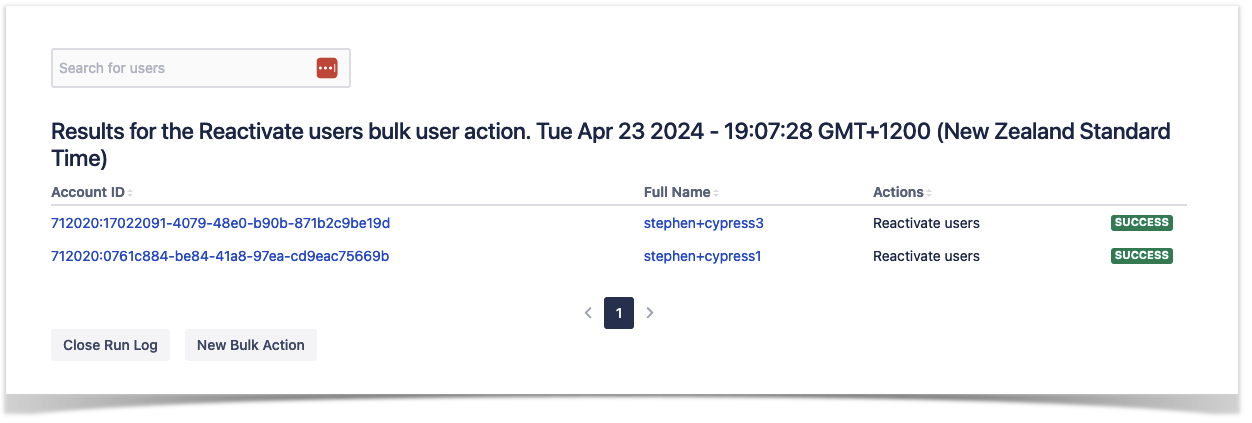The width and height of the screenshot is (1252, 423).
Task: Click the Account ID column header
Action: tap(87, 192)
